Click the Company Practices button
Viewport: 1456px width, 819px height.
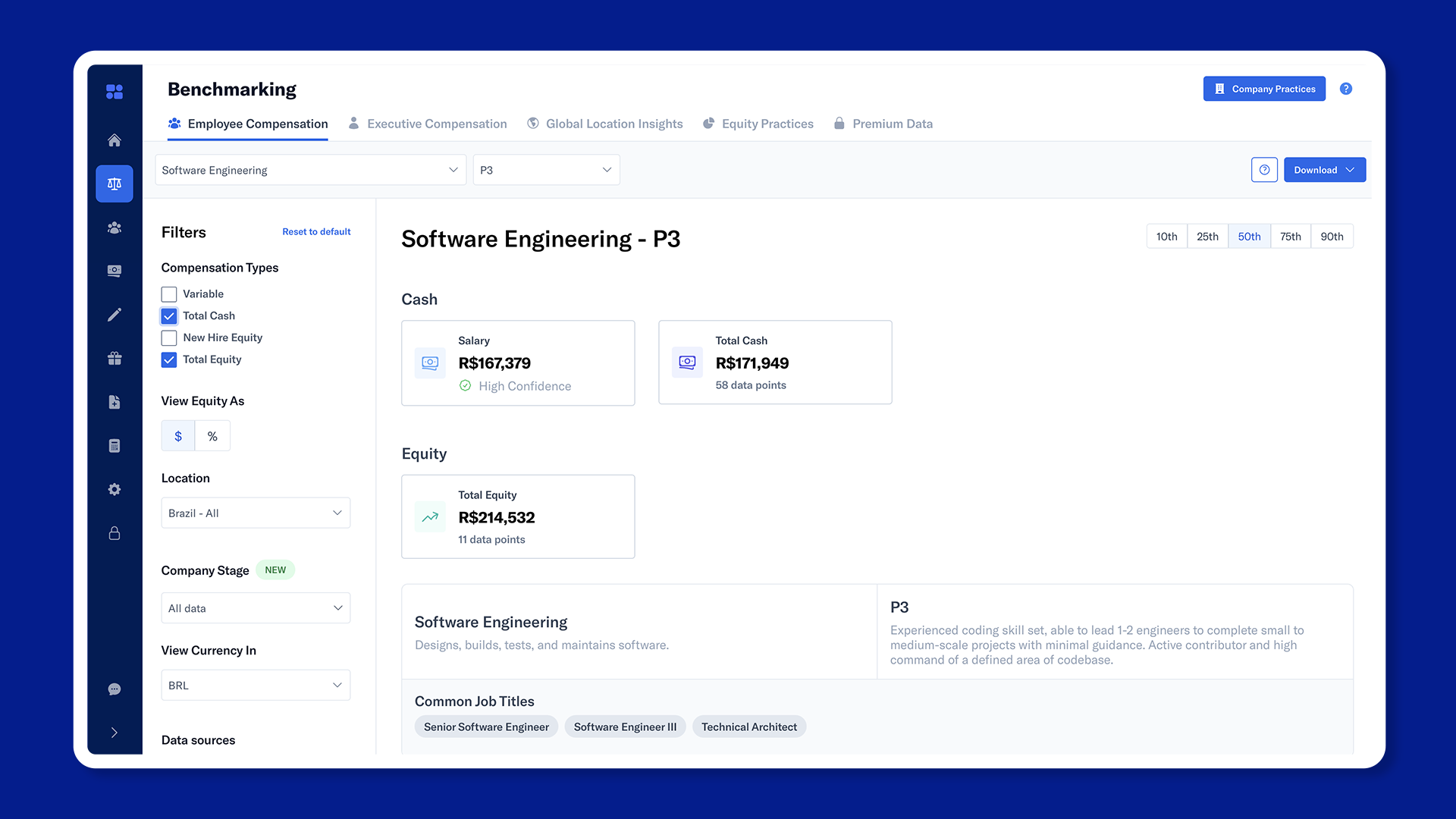(1264, 89)
